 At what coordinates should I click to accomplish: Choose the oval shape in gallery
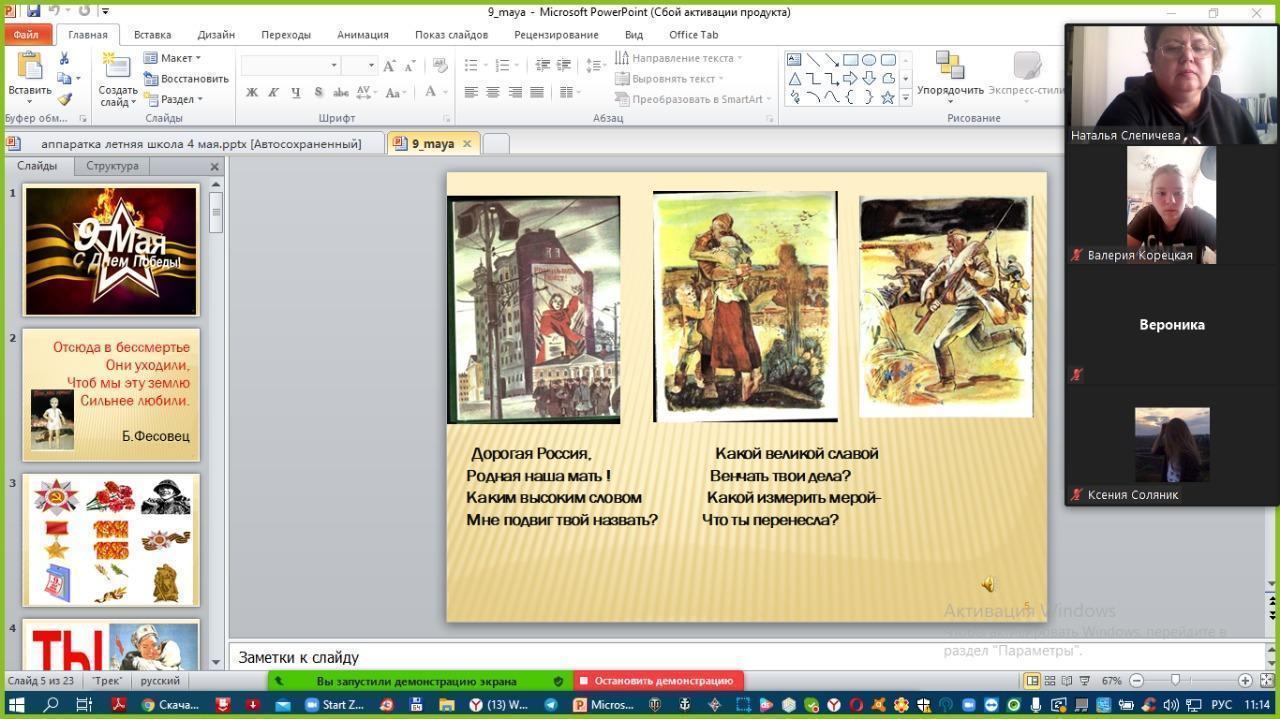click(x=869, y=60)
